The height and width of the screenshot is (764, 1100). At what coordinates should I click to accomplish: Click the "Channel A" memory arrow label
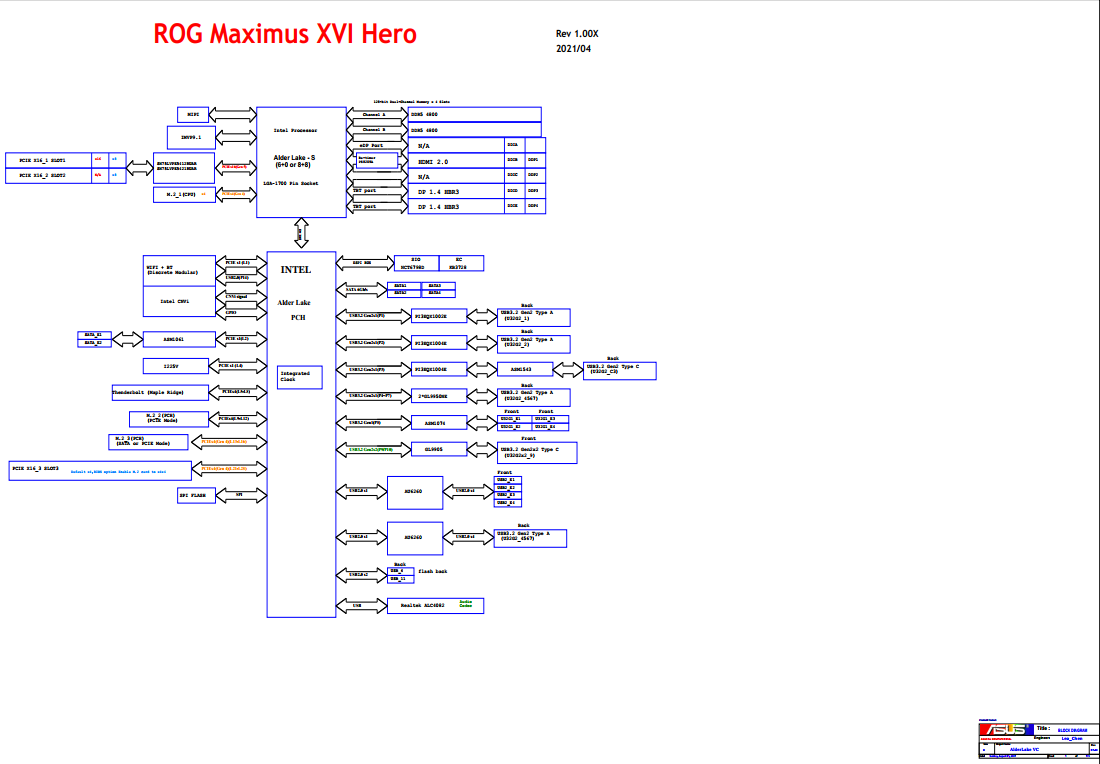click(x=374, y=114)
